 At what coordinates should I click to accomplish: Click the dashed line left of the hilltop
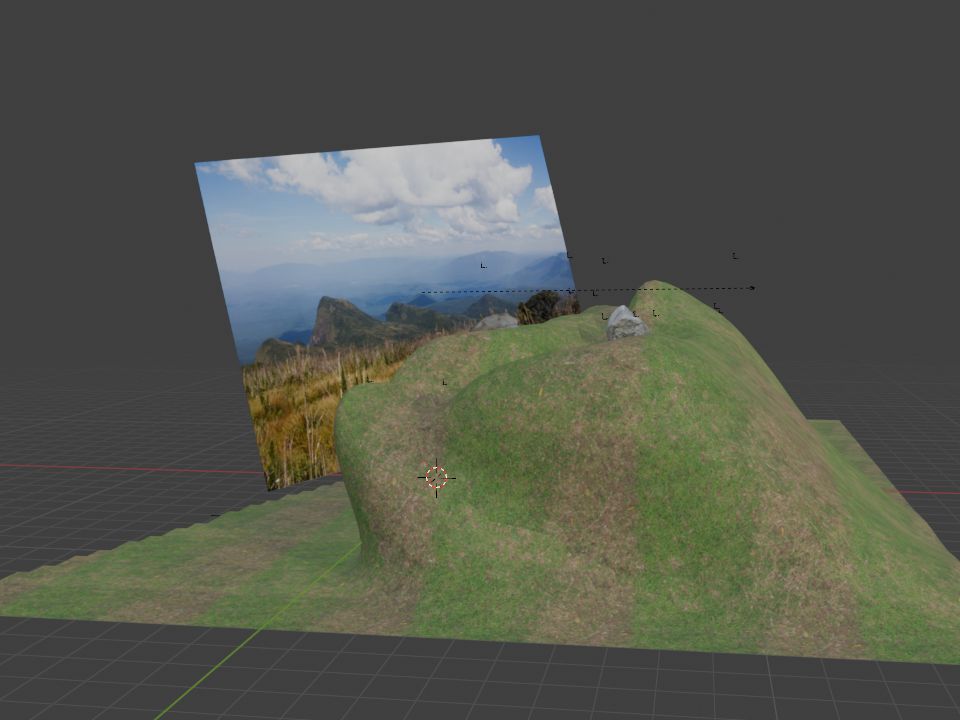500,292
